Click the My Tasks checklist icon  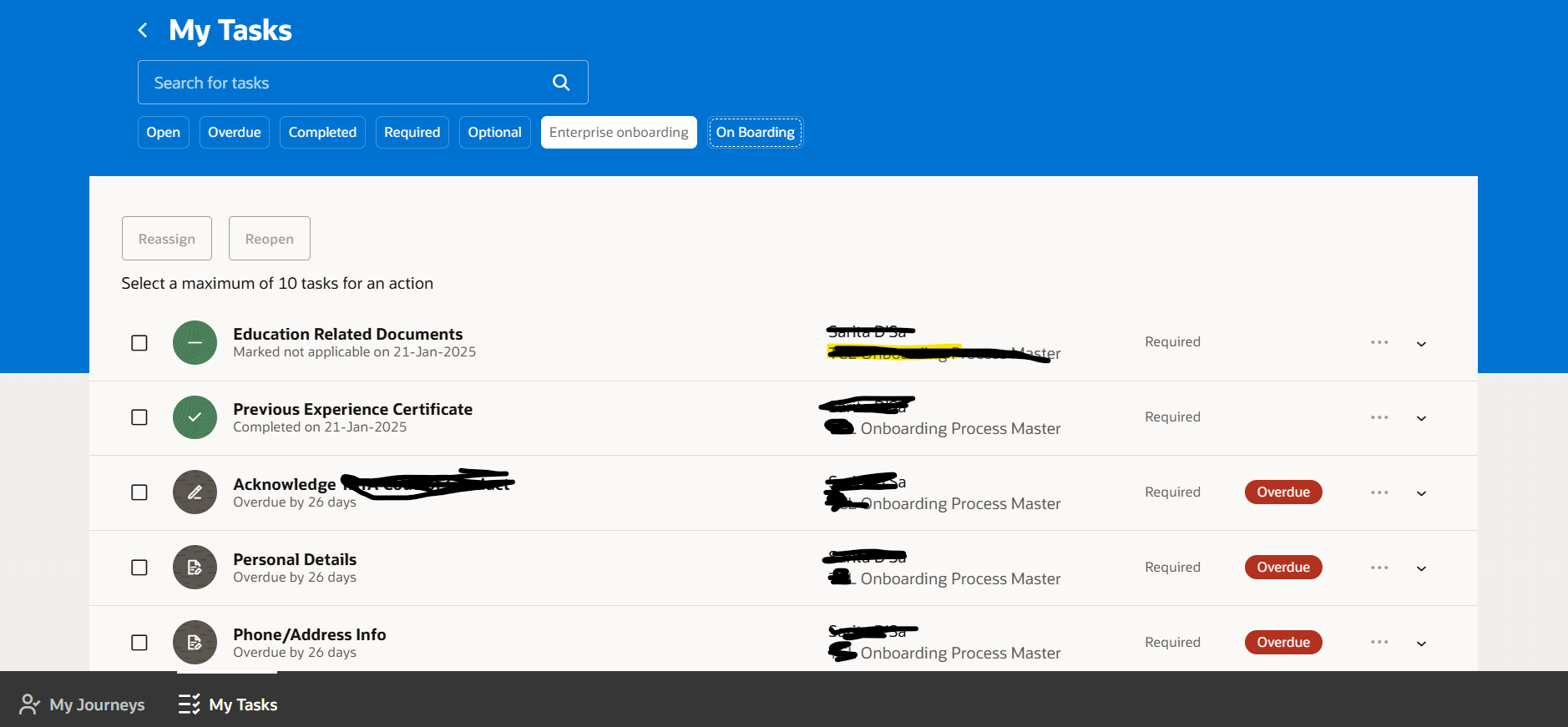click(190, 704)
